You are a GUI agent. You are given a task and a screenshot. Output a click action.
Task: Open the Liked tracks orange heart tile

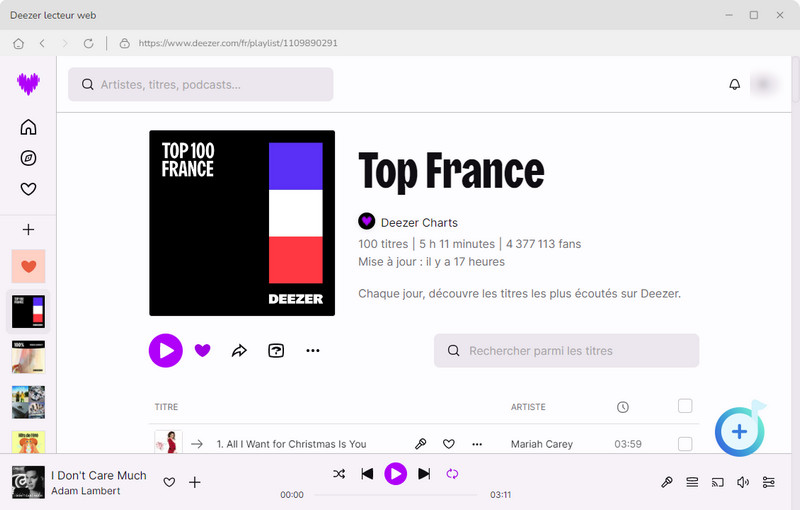(29, 266)
